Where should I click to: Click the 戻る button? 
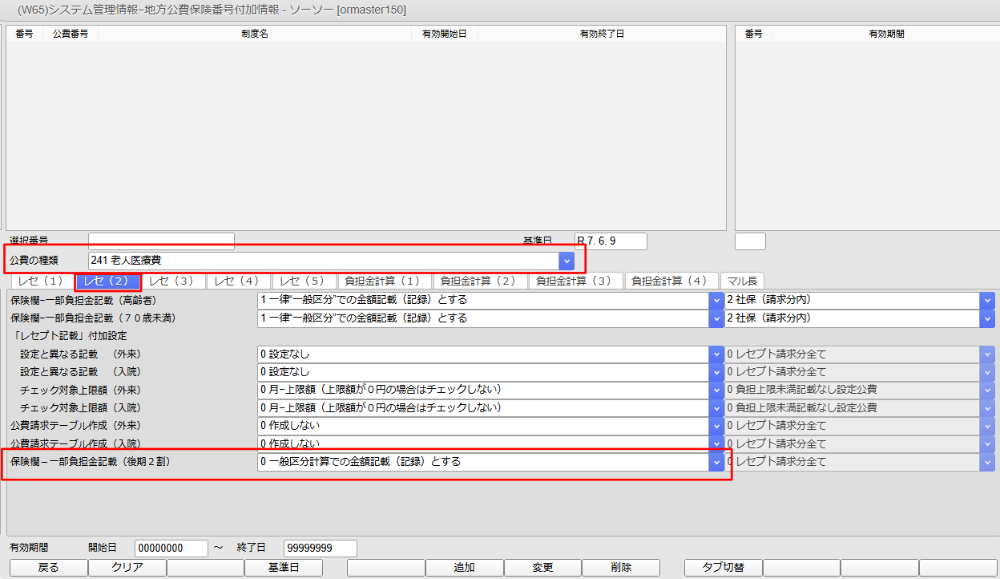point(48,568)
